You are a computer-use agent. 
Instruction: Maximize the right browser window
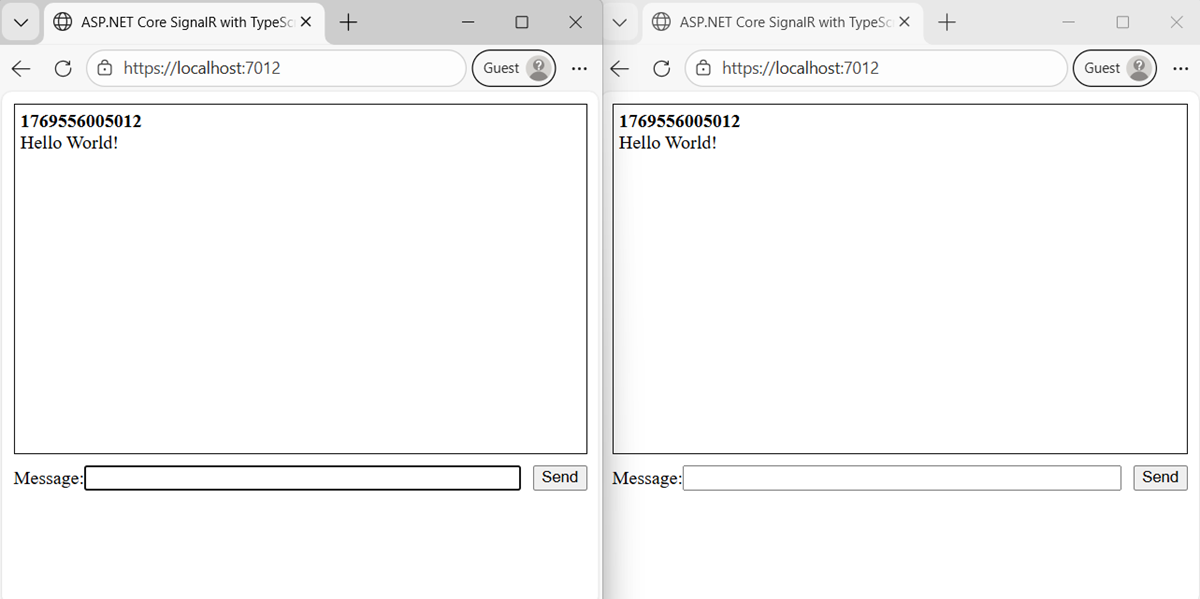(1122, 22)
